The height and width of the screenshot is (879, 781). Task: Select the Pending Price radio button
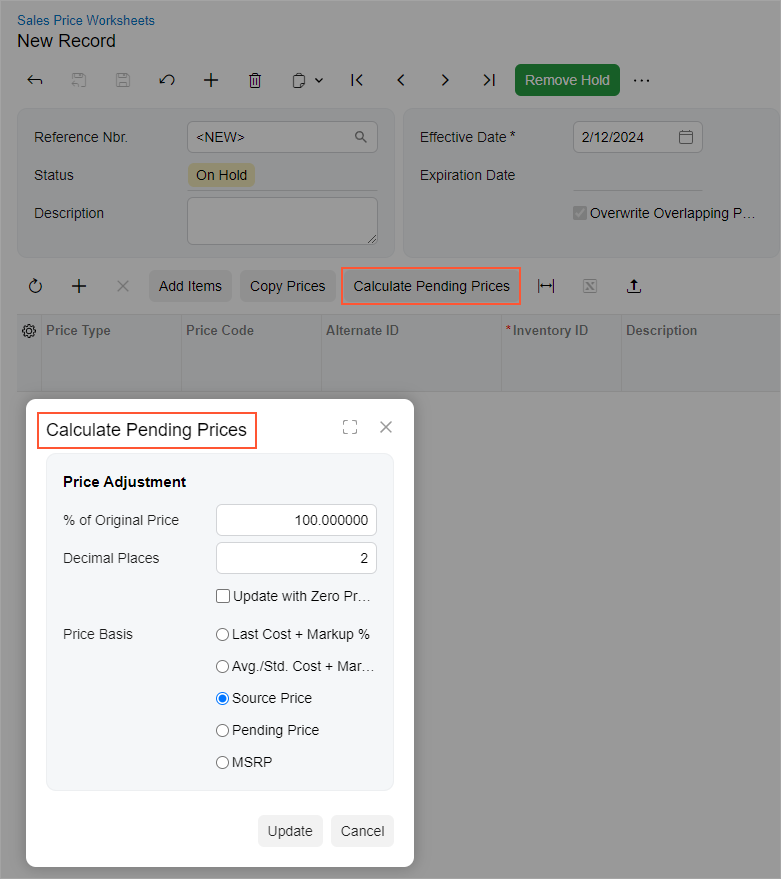(223, 730)
